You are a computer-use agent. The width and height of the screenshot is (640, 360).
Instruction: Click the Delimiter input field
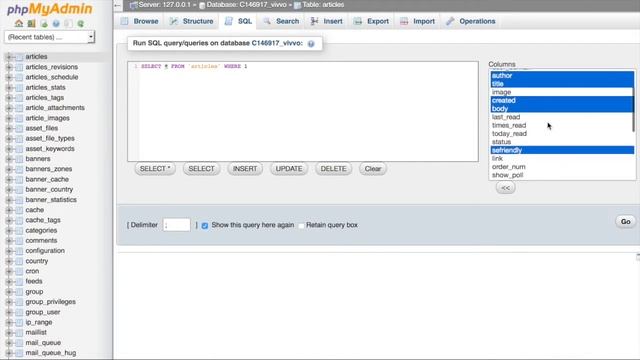177,225
